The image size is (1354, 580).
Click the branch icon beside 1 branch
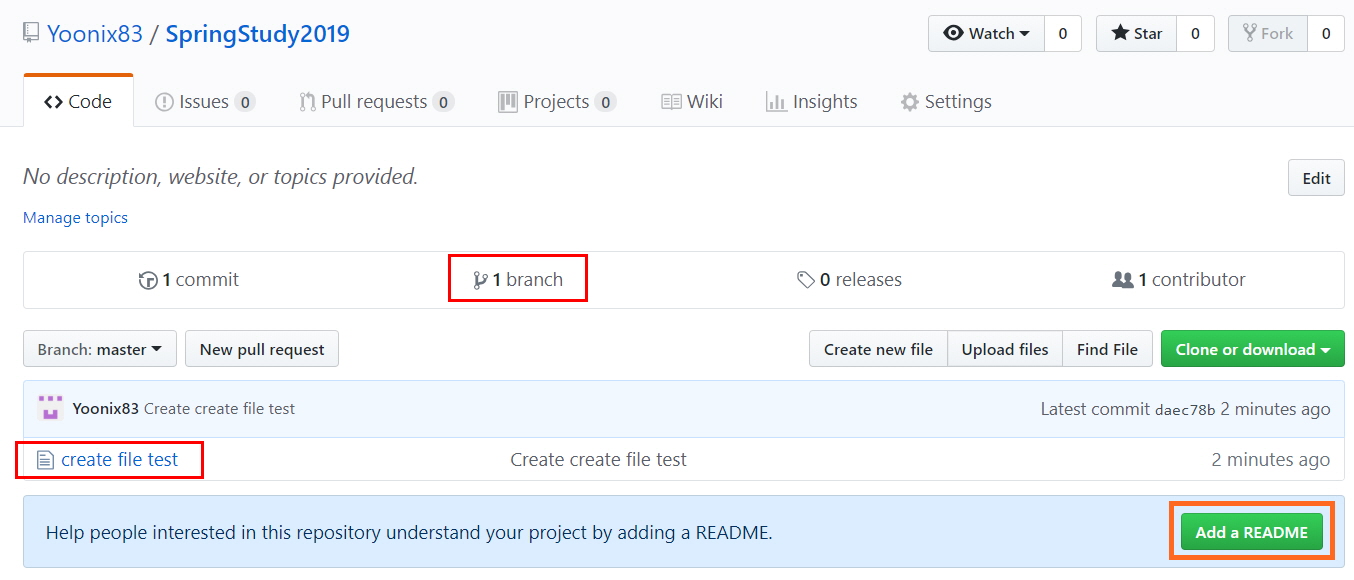click(481, 281)
